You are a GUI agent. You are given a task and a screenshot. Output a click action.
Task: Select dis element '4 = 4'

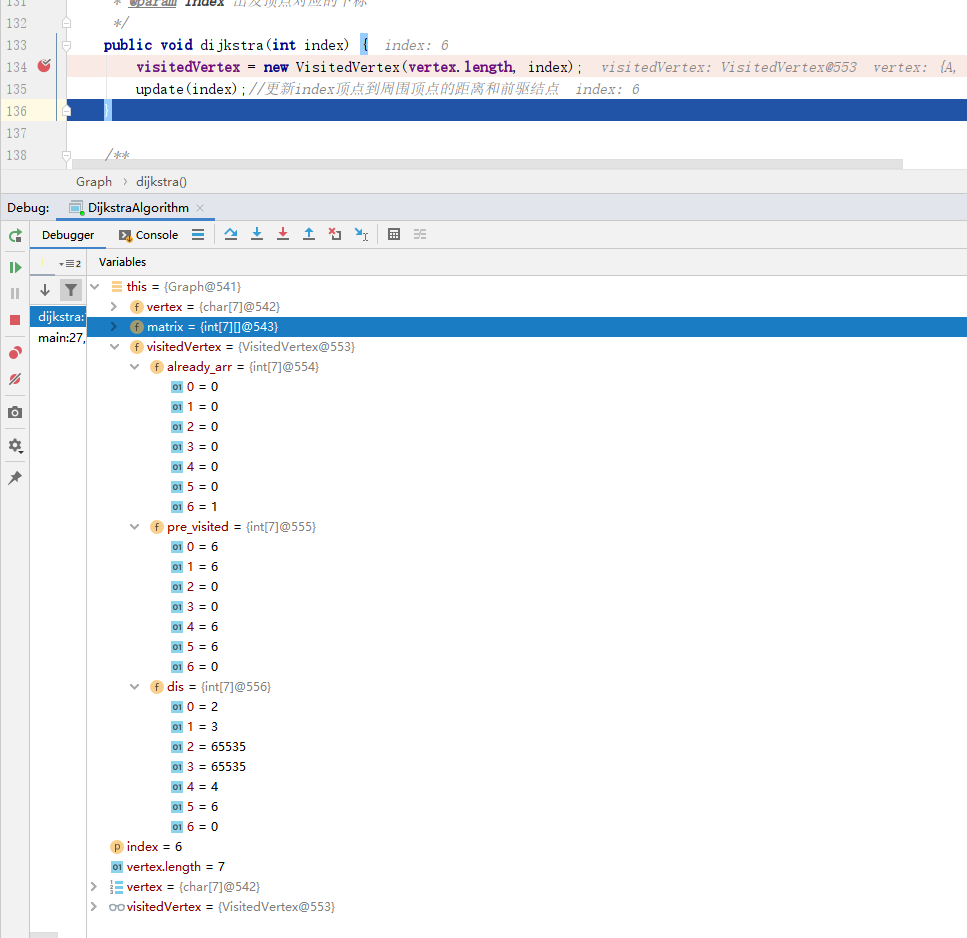[x=527, y=787]
